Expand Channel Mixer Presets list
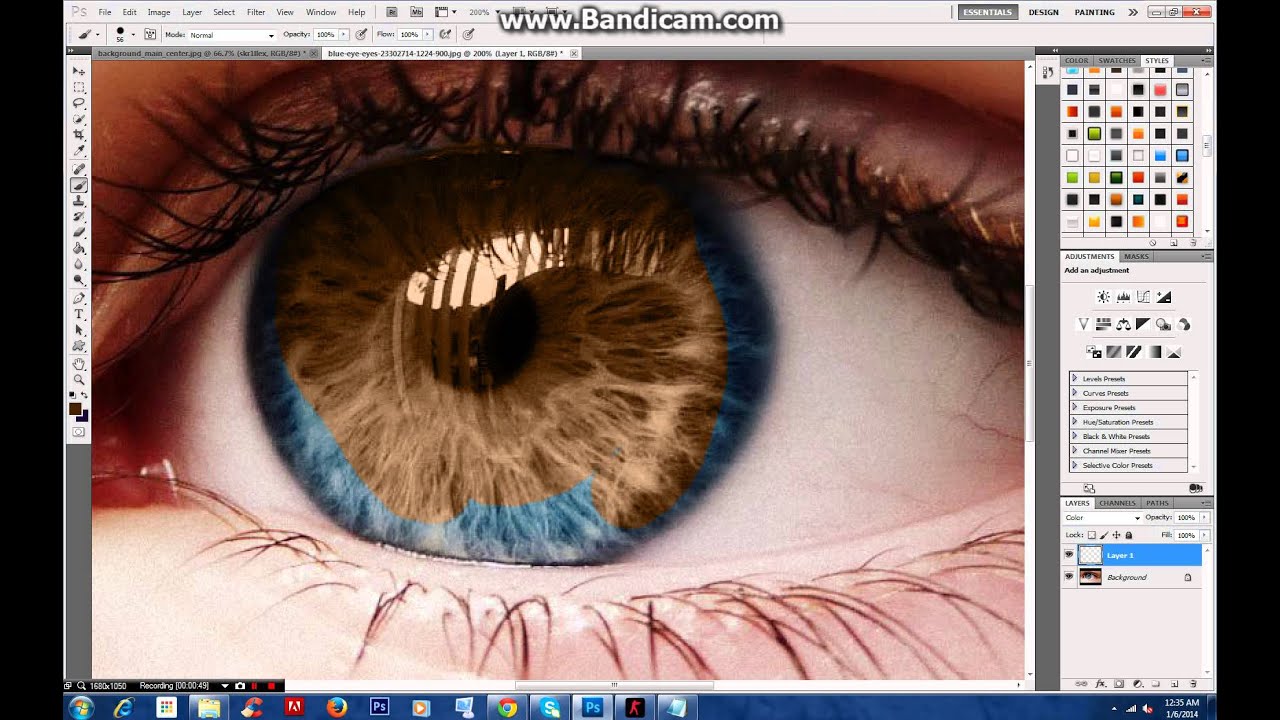The image size is (1280, 720). [1075, 451]
